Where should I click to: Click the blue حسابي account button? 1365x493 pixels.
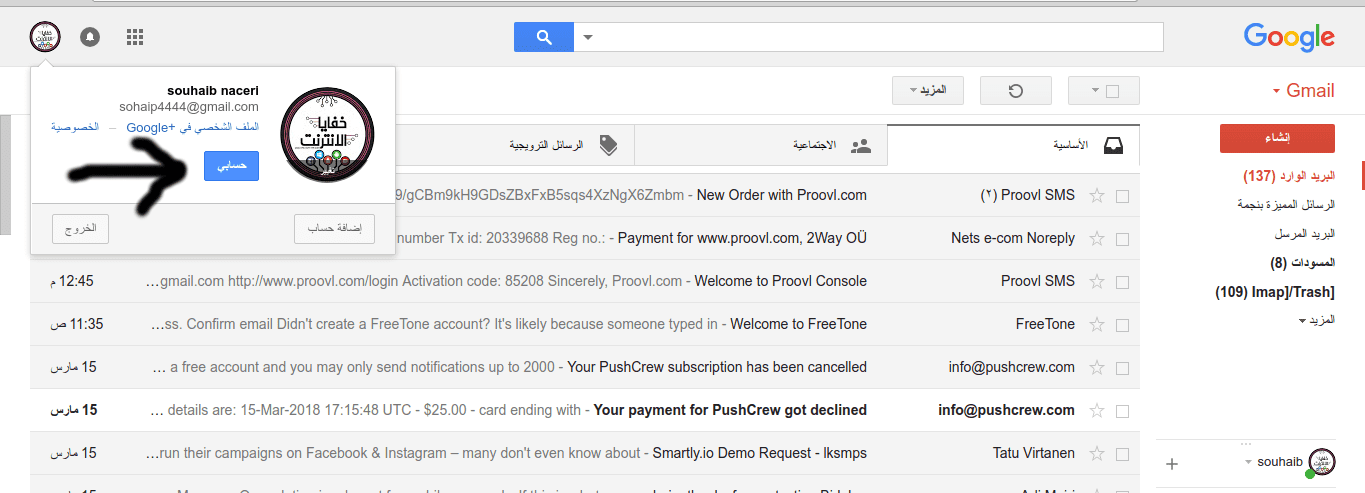[231, 166]
